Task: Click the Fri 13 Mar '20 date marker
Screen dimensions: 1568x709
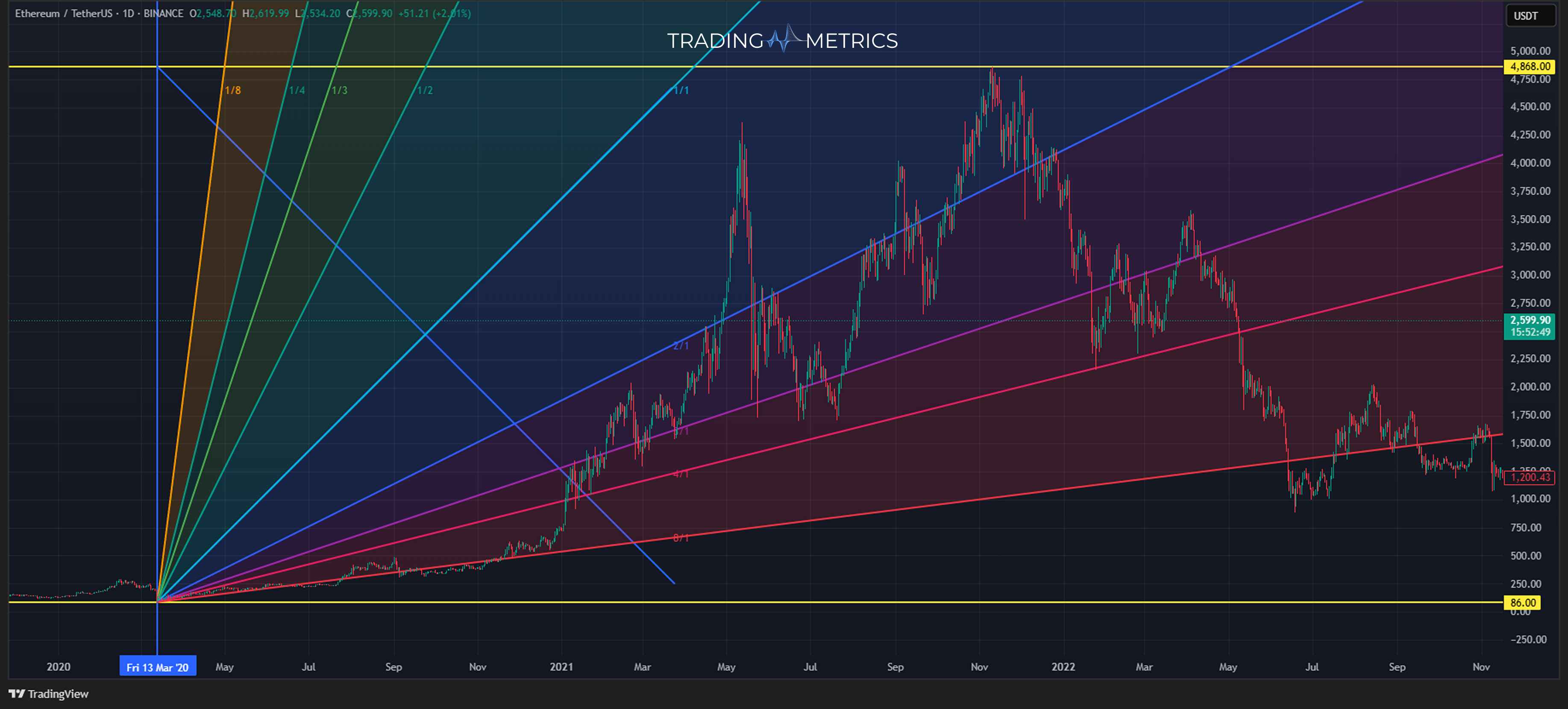Action: coord(158,666)
